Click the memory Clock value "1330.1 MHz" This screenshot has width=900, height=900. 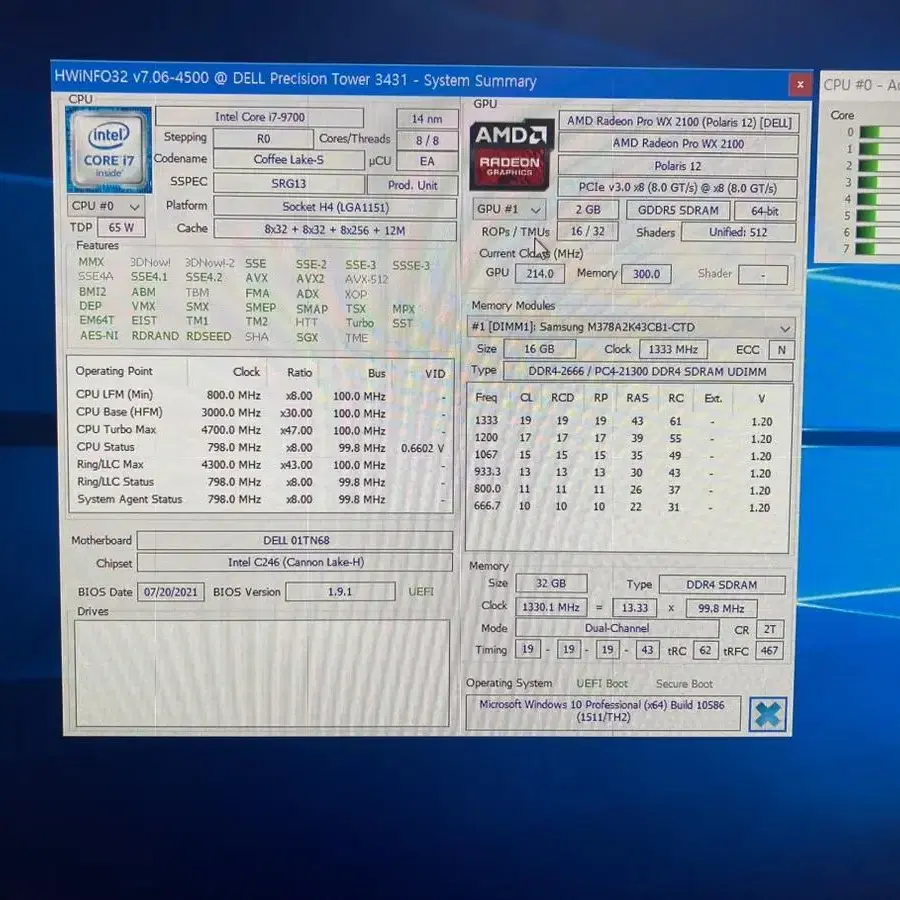pyautogui.click(x=551, y=607)
